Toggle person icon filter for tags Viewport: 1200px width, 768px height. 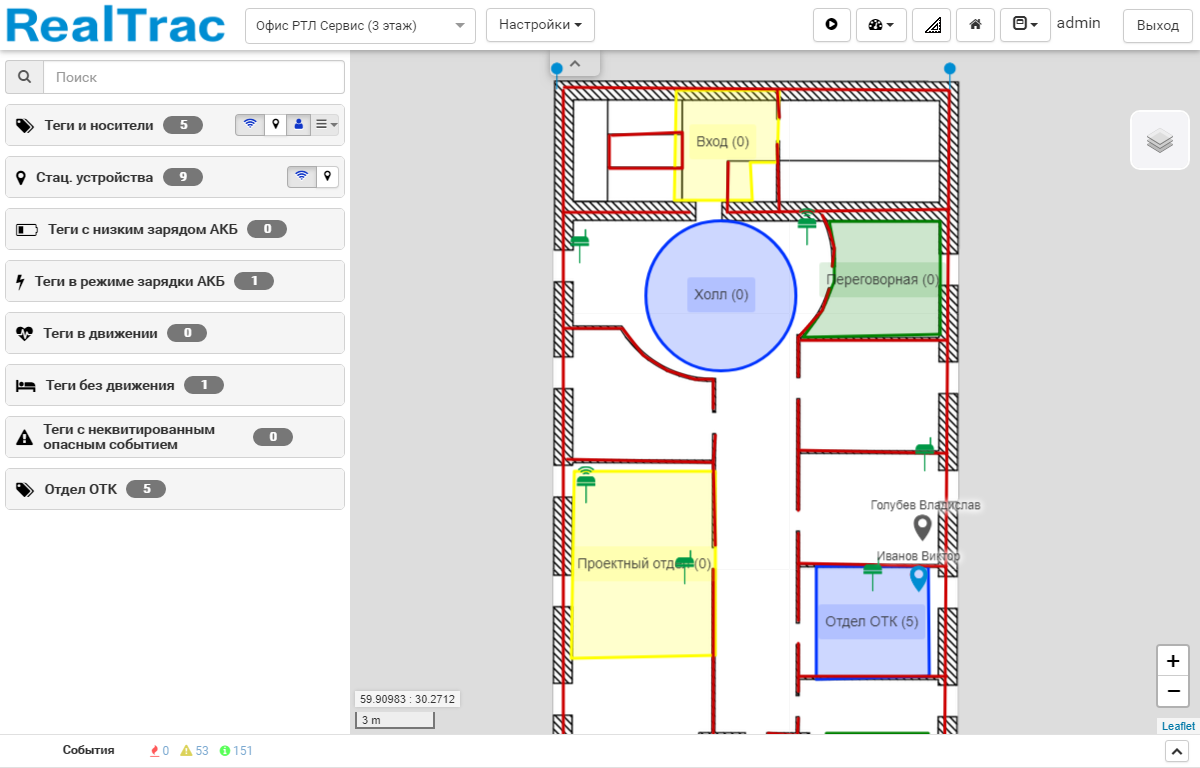tap(298, 125)
